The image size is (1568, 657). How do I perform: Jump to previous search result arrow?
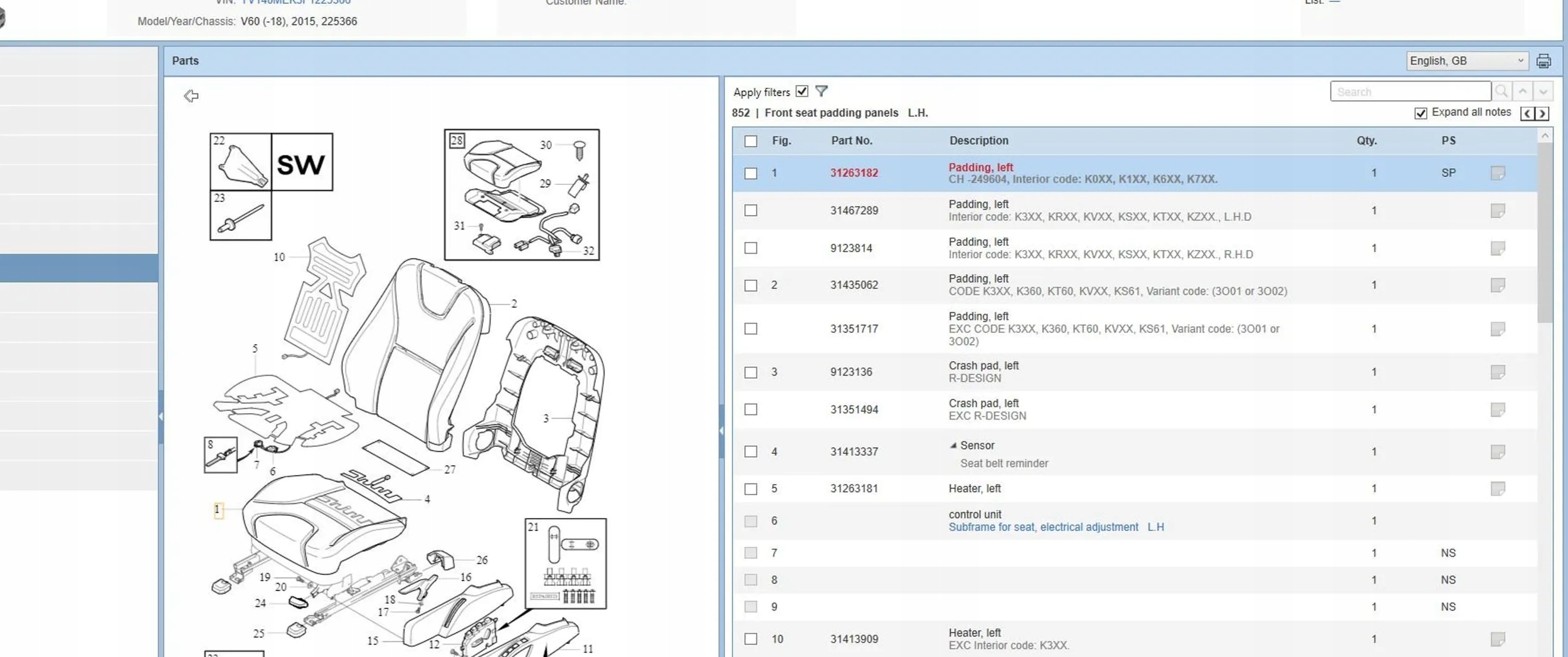[x=1522, y=92]
